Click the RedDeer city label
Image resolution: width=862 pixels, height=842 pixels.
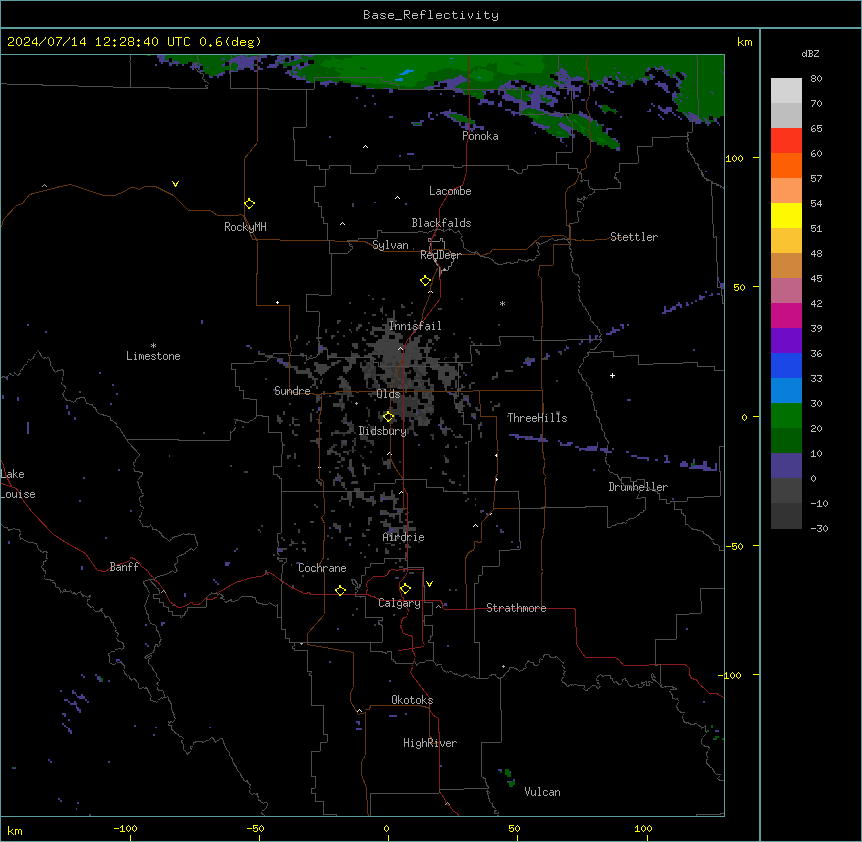pyautogui.click(x=441, y=255)
